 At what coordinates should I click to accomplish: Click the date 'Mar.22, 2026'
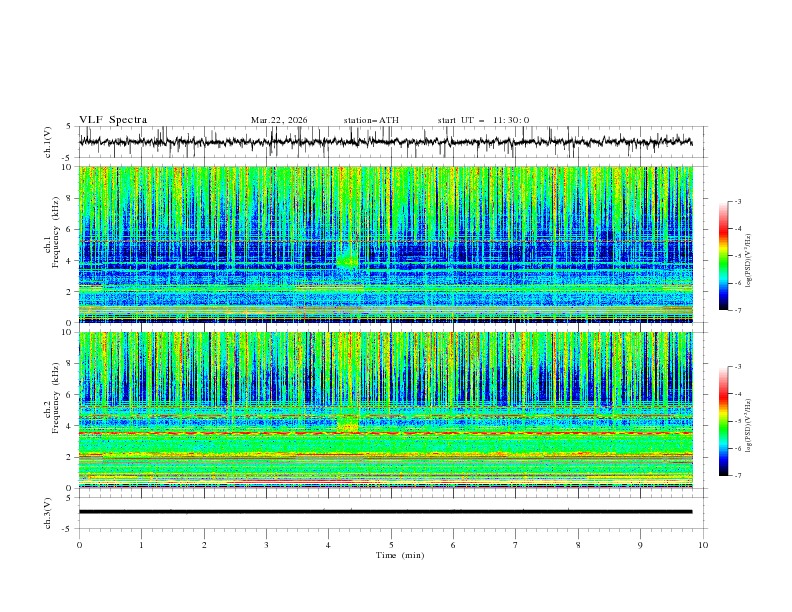tap(279, 120)
